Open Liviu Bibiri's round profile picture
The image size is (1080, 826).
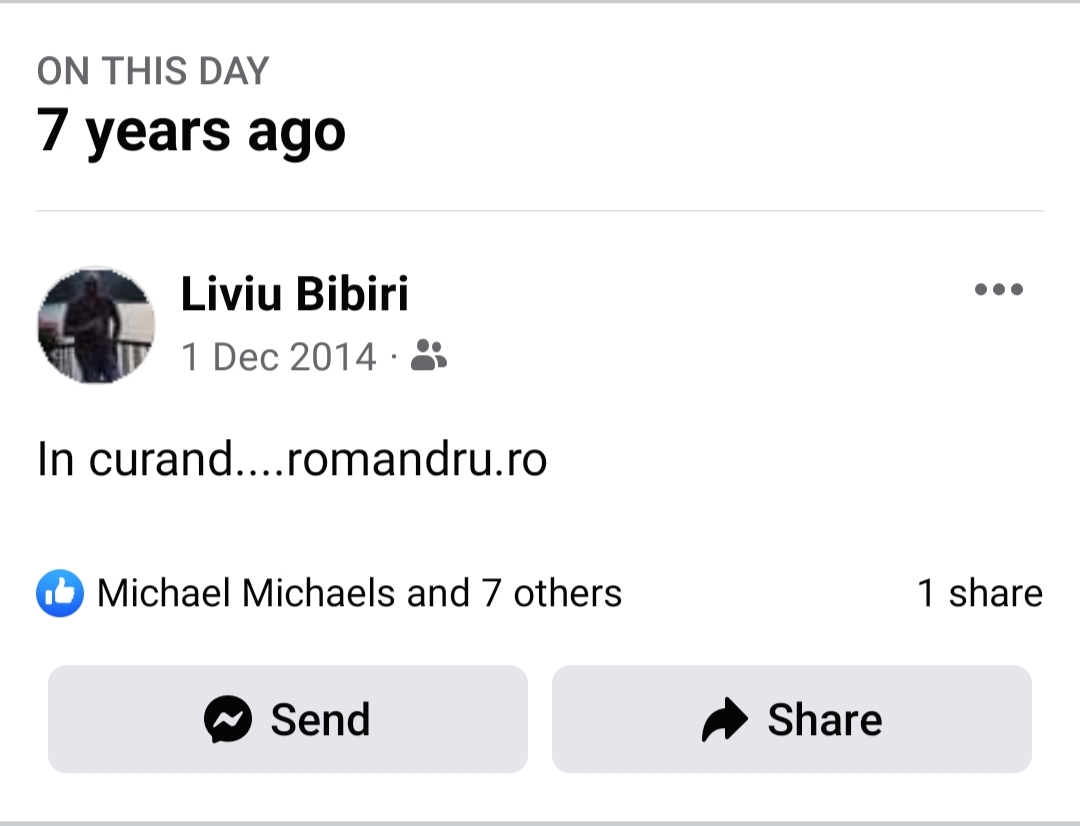(96, 325)
